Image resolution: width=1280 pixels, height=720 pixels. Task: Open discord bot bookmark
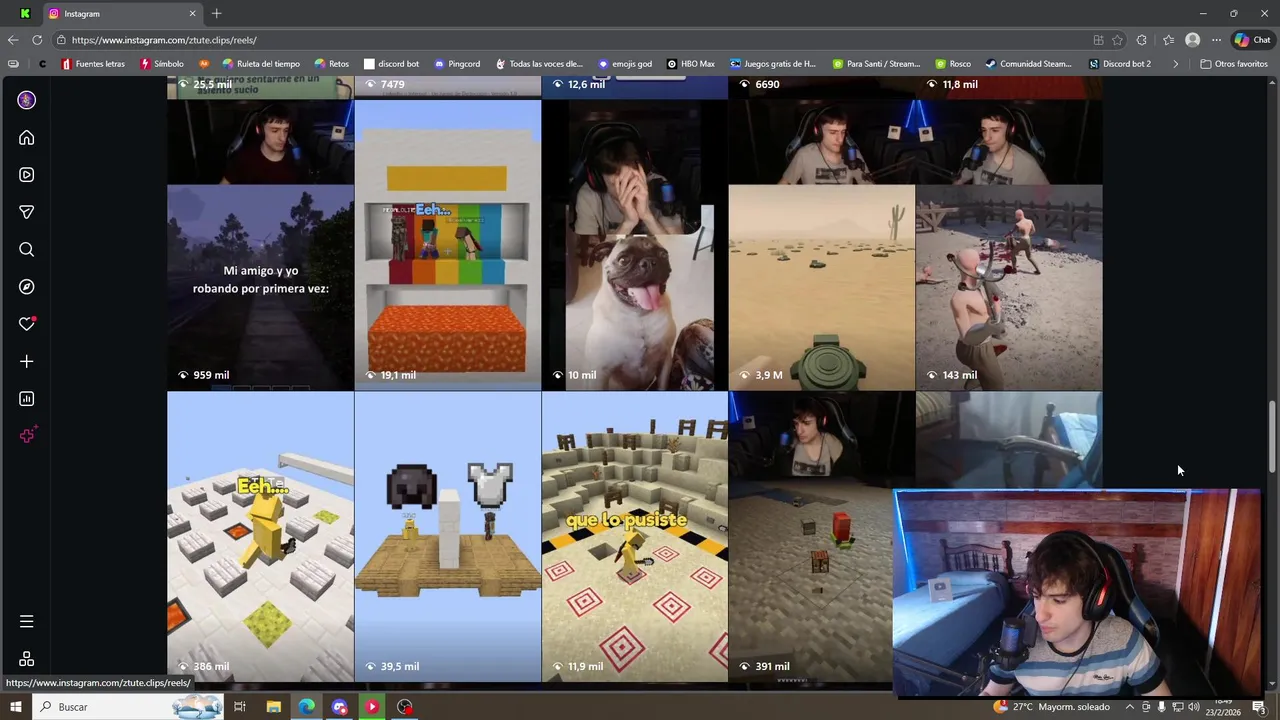click(x=391, y=64)
